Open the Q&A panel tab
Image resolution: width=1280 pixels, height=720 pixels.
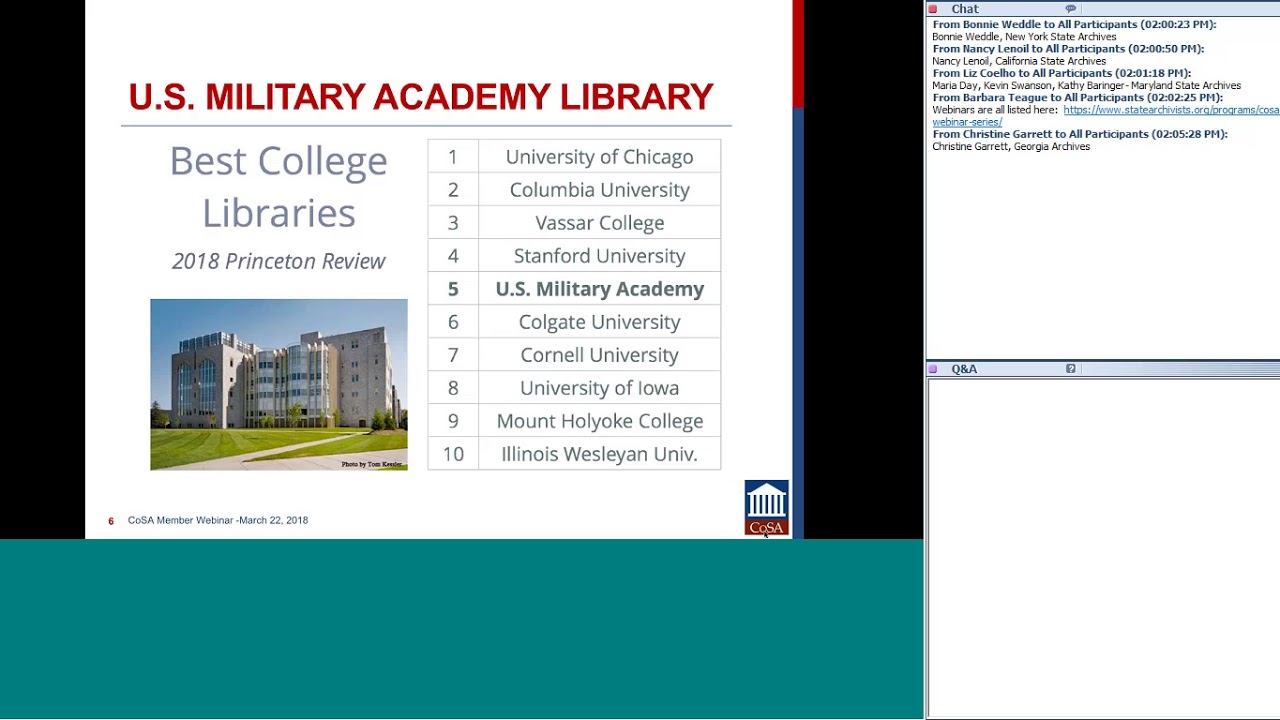pyautogui.click(x=964, y=369)
